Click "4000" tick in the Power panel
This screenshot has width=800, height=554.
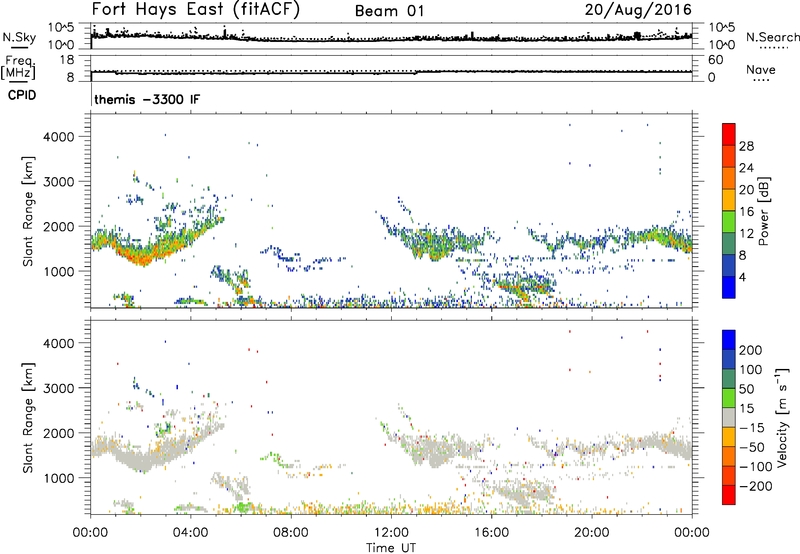[59, 137]
